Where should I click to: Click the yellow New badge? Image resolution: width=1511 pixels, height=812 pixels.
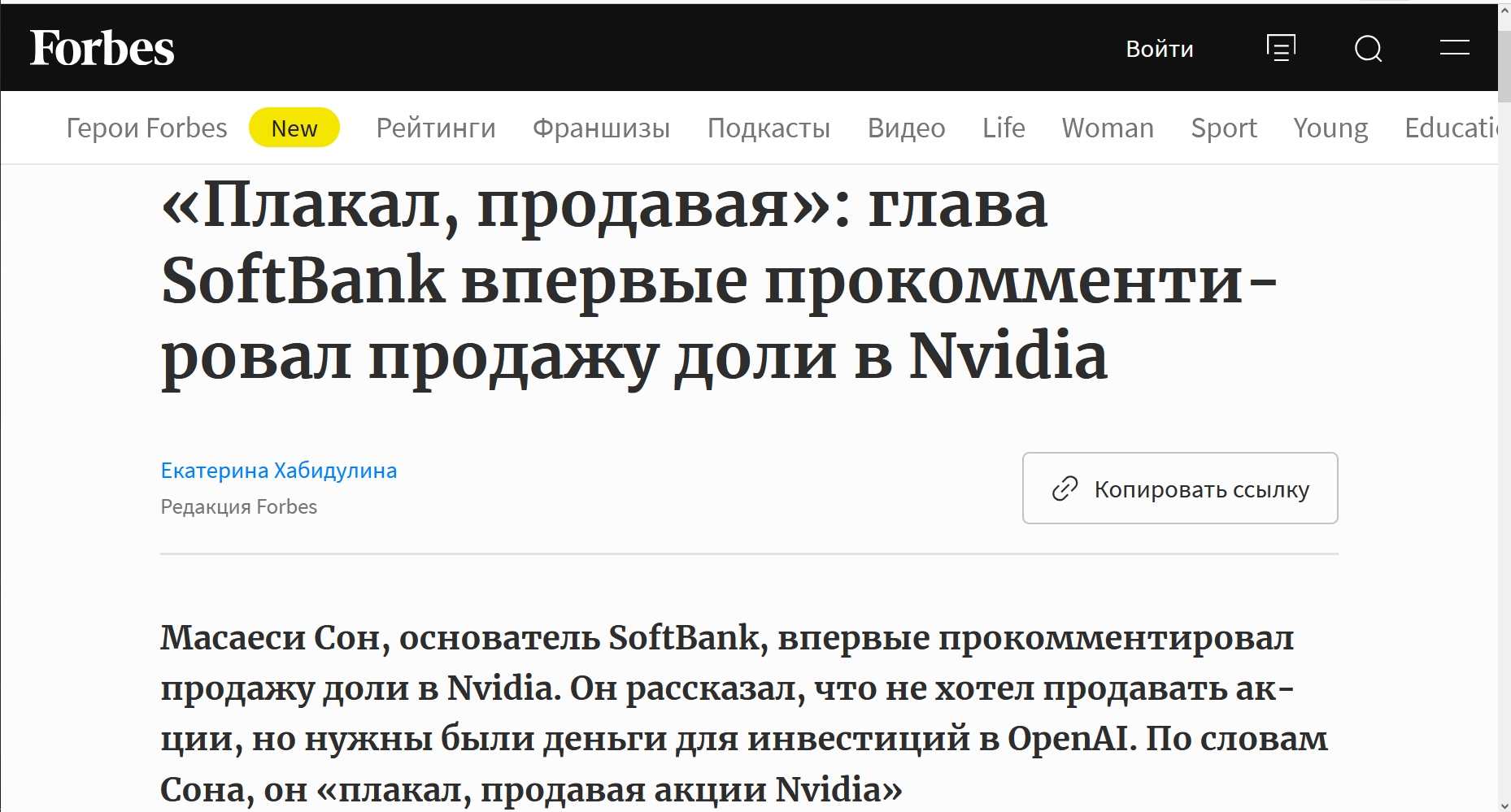pos(294,128)
